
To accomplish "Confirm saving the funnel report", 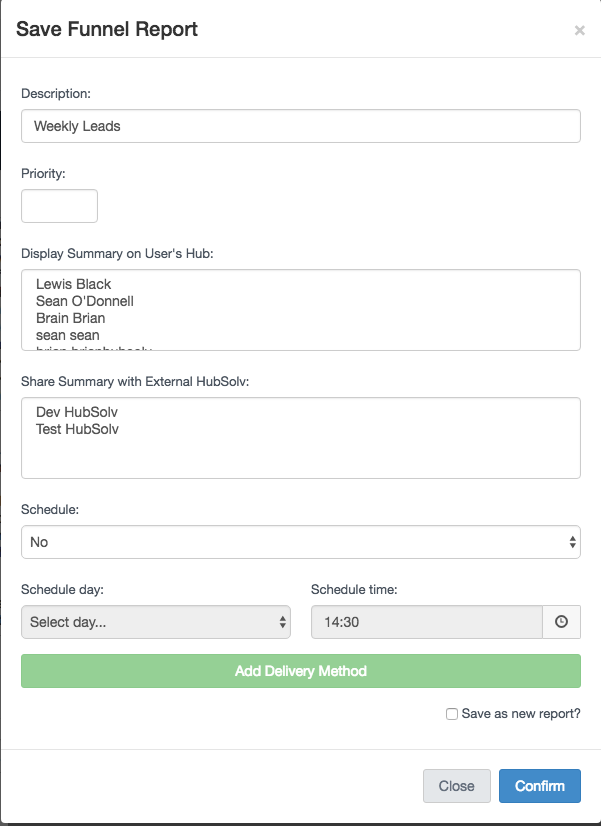I will pos(539,786).
